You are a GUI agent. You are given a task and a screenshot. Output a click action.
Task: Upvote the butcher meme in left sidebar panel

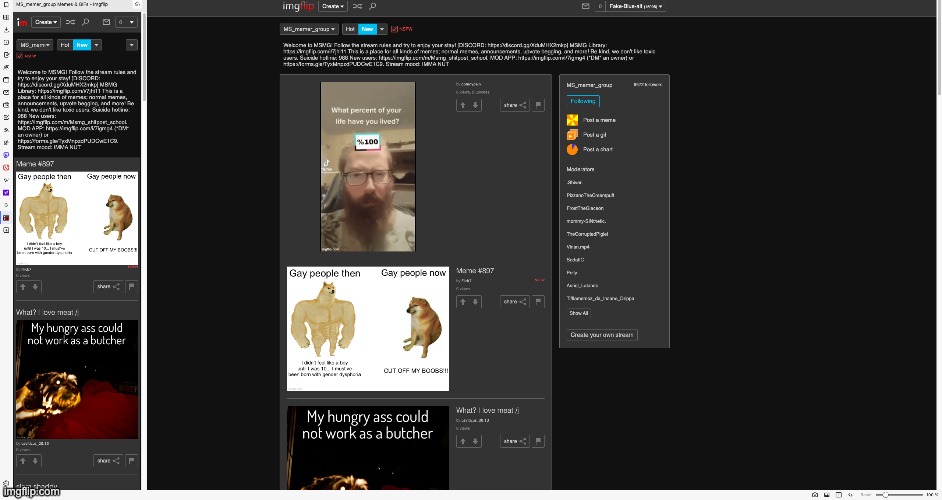pos(23,461)
